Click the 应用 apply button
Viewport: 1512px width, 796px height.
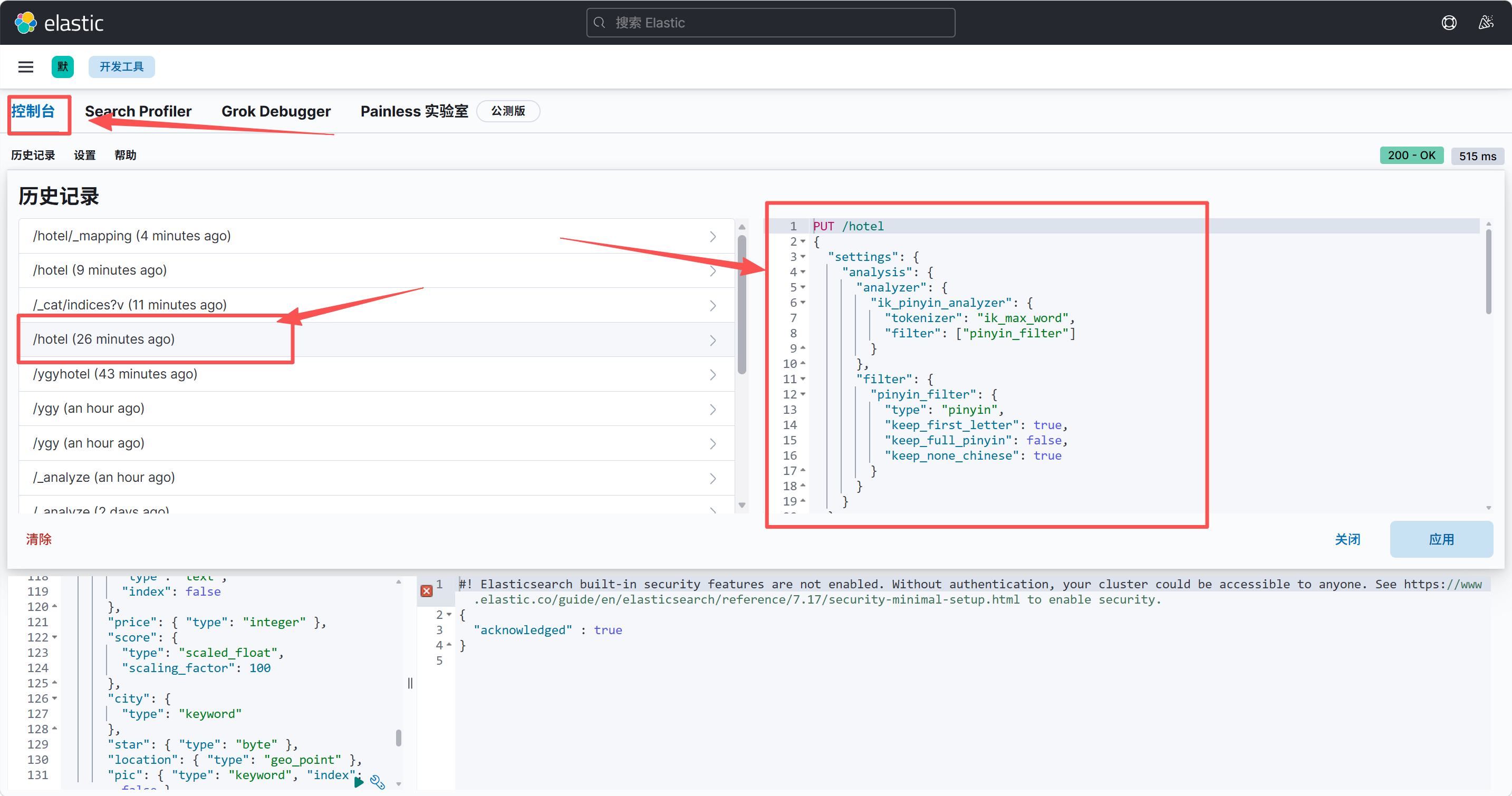click(x=1440, y=539)
